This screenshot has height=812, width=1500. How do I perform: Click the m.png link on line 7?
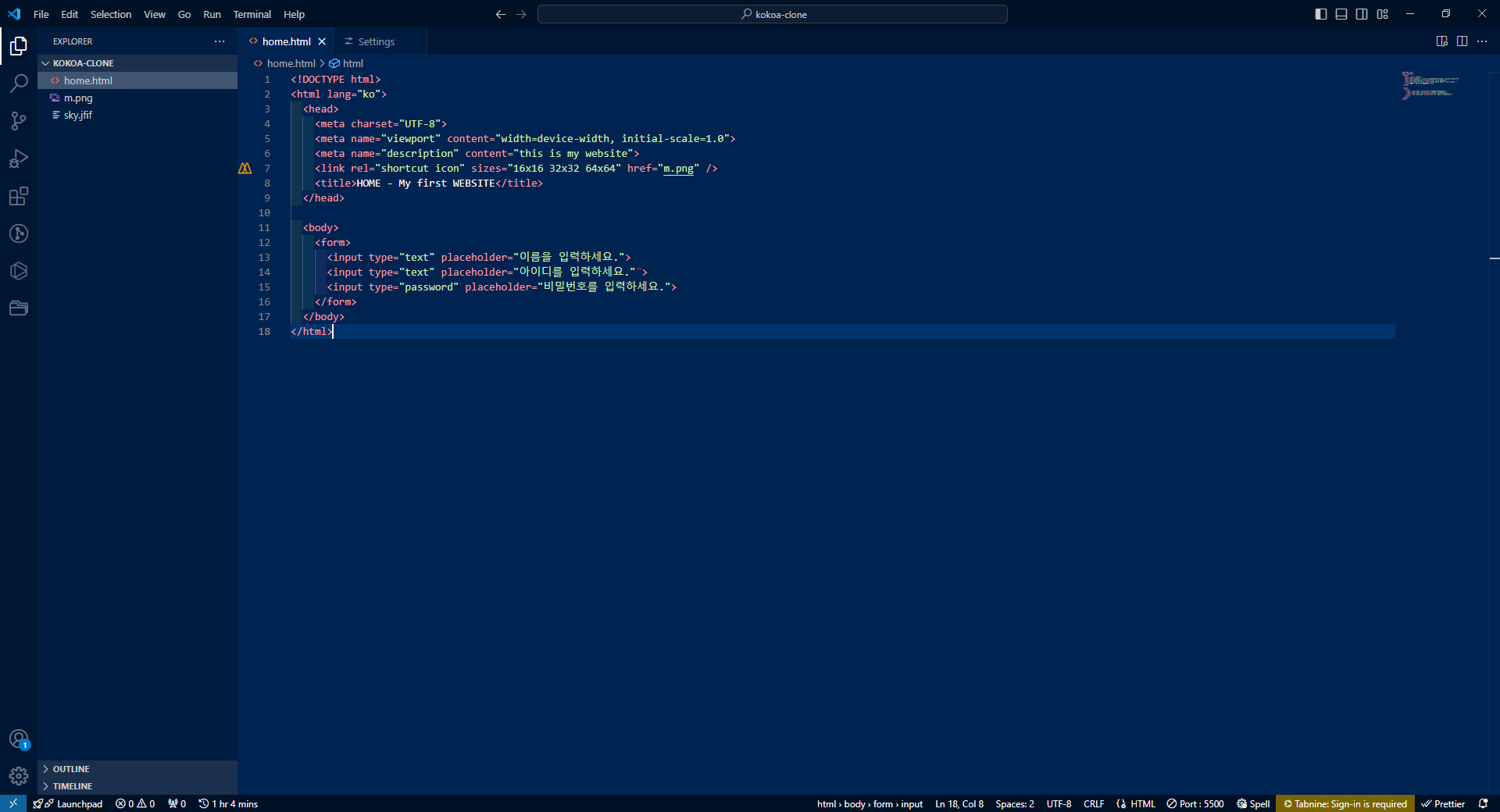pos(678,169)
